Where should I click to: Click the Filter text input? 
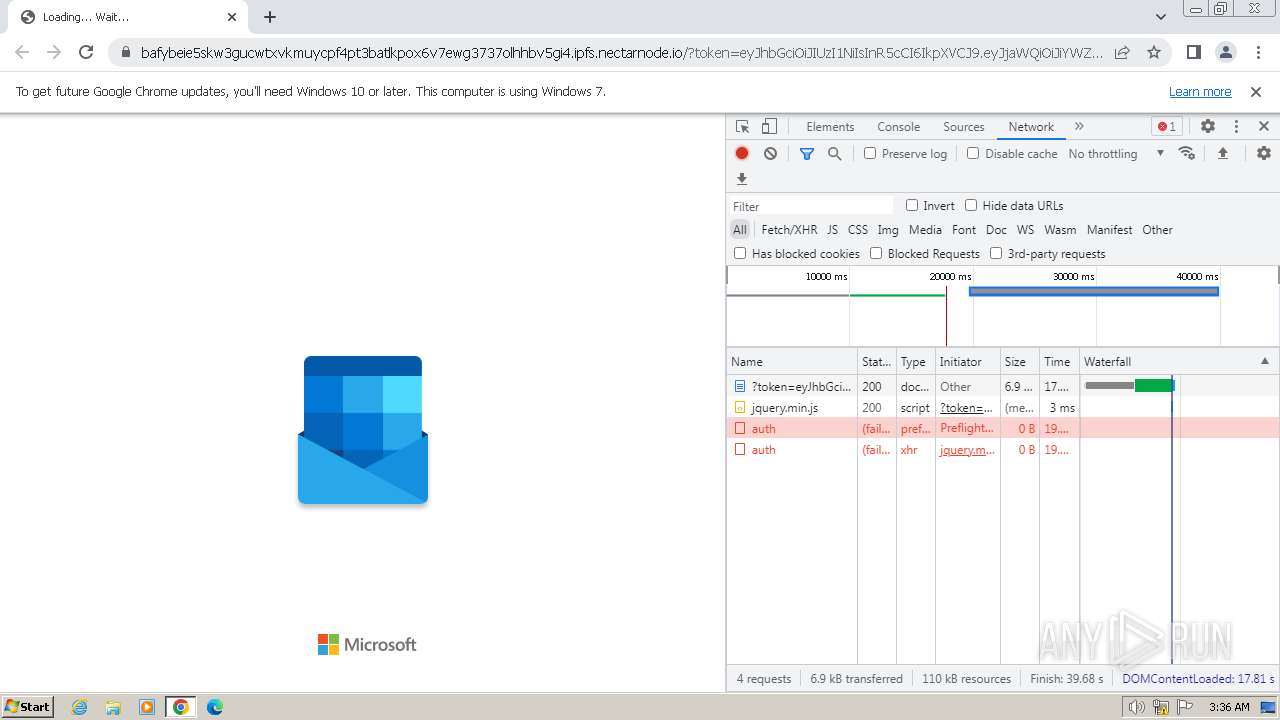tap(811, 206)
